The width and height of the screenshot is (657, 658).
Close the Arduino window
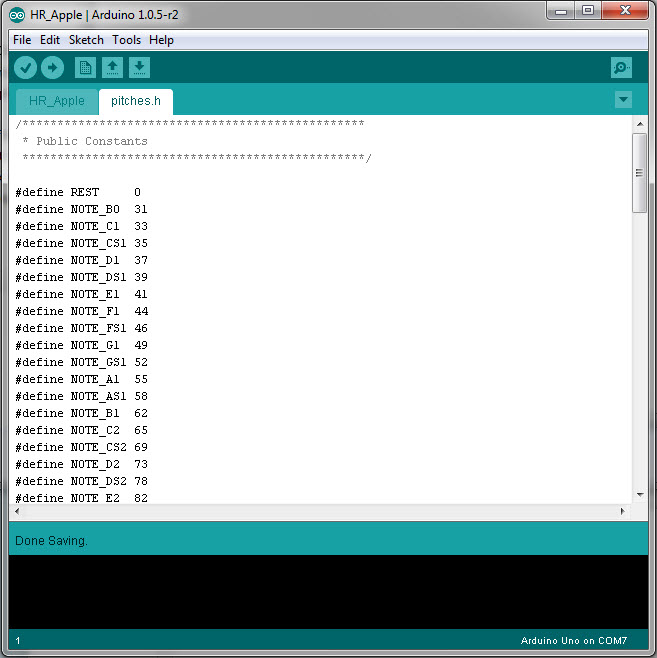(625, 11)
